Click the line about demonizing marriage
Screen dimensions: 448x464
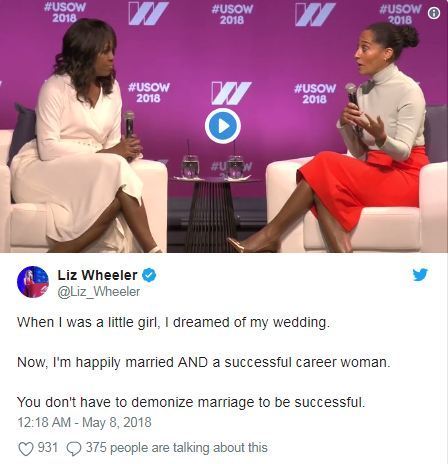pos(191,402)
